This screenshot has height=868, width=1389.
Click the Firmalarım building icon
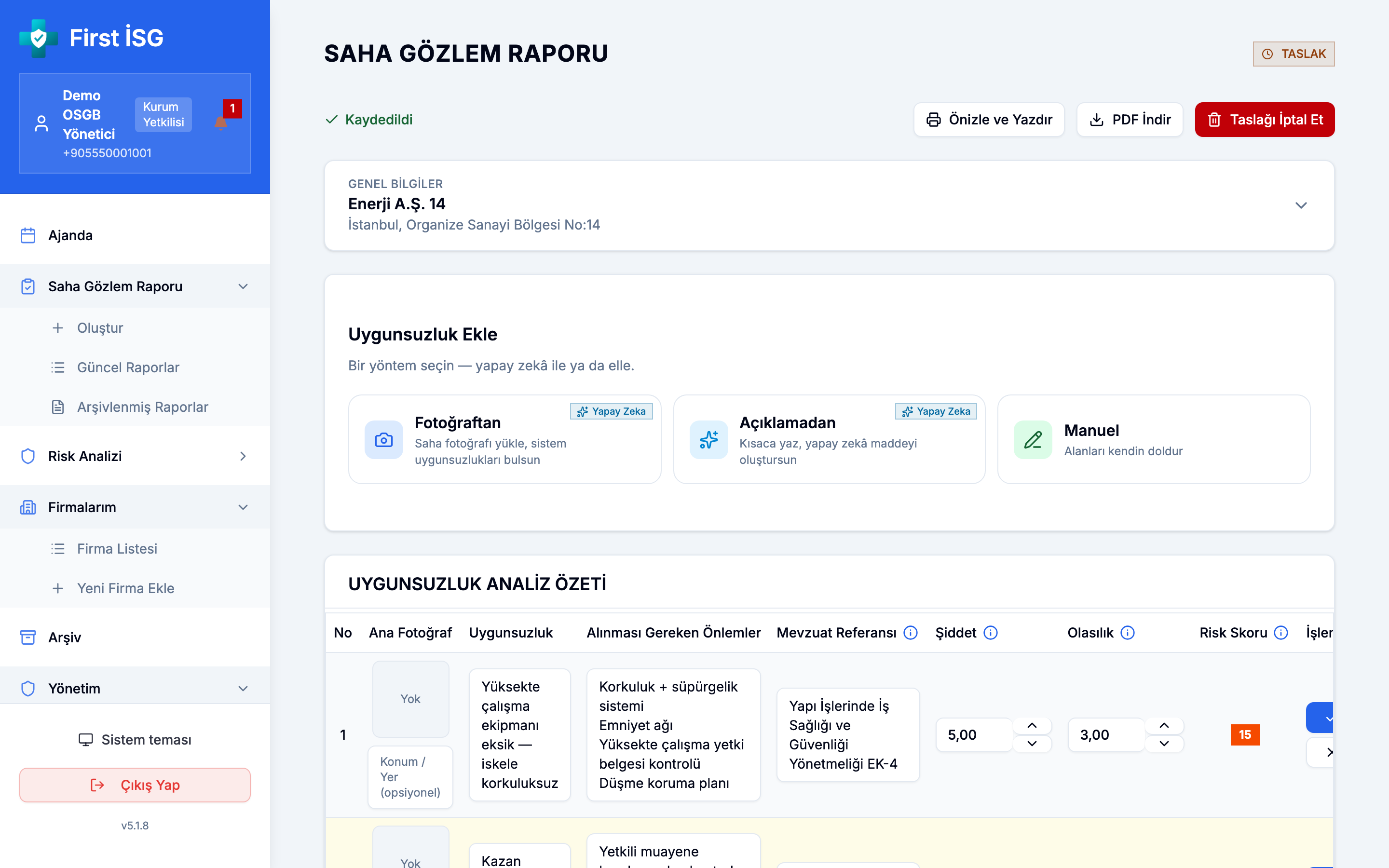28,507
